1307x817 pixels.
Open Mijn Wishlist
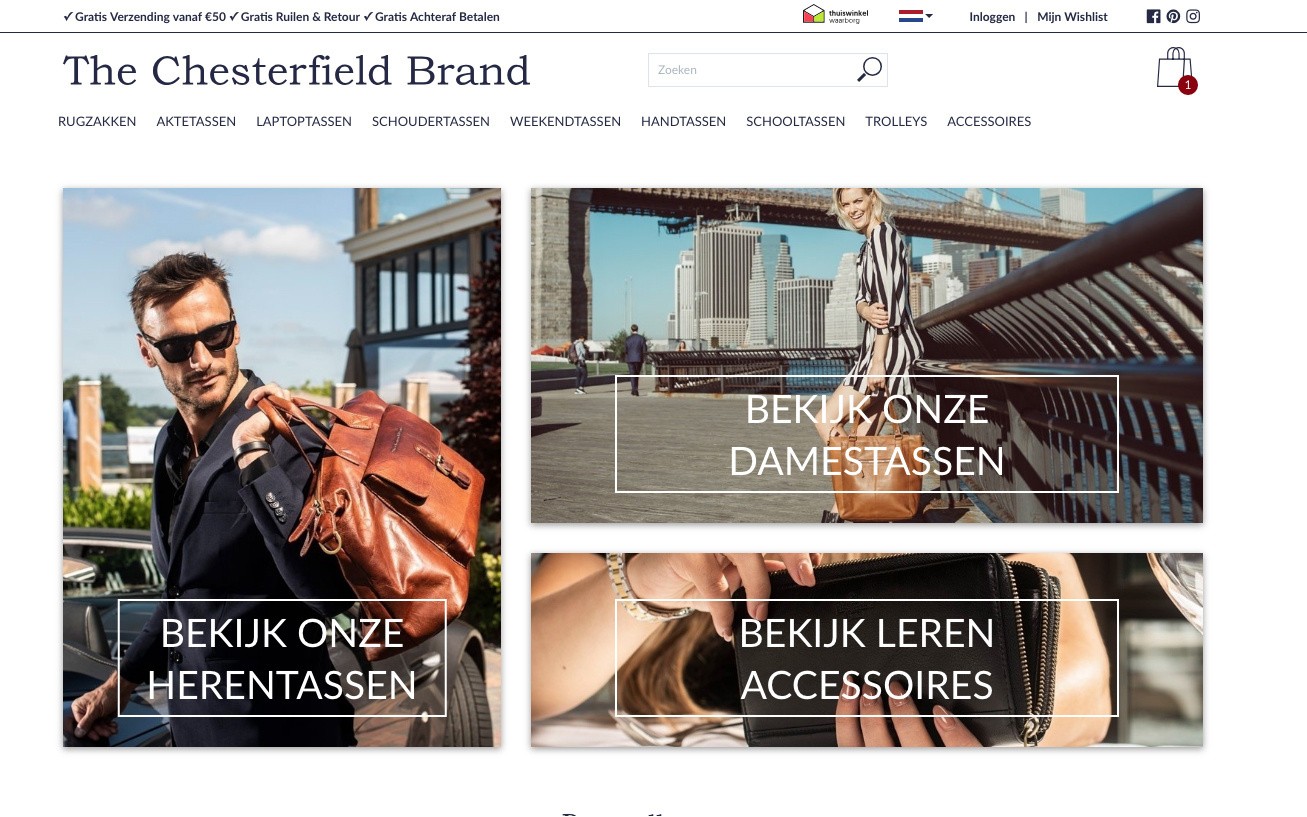pos(1072,17)
